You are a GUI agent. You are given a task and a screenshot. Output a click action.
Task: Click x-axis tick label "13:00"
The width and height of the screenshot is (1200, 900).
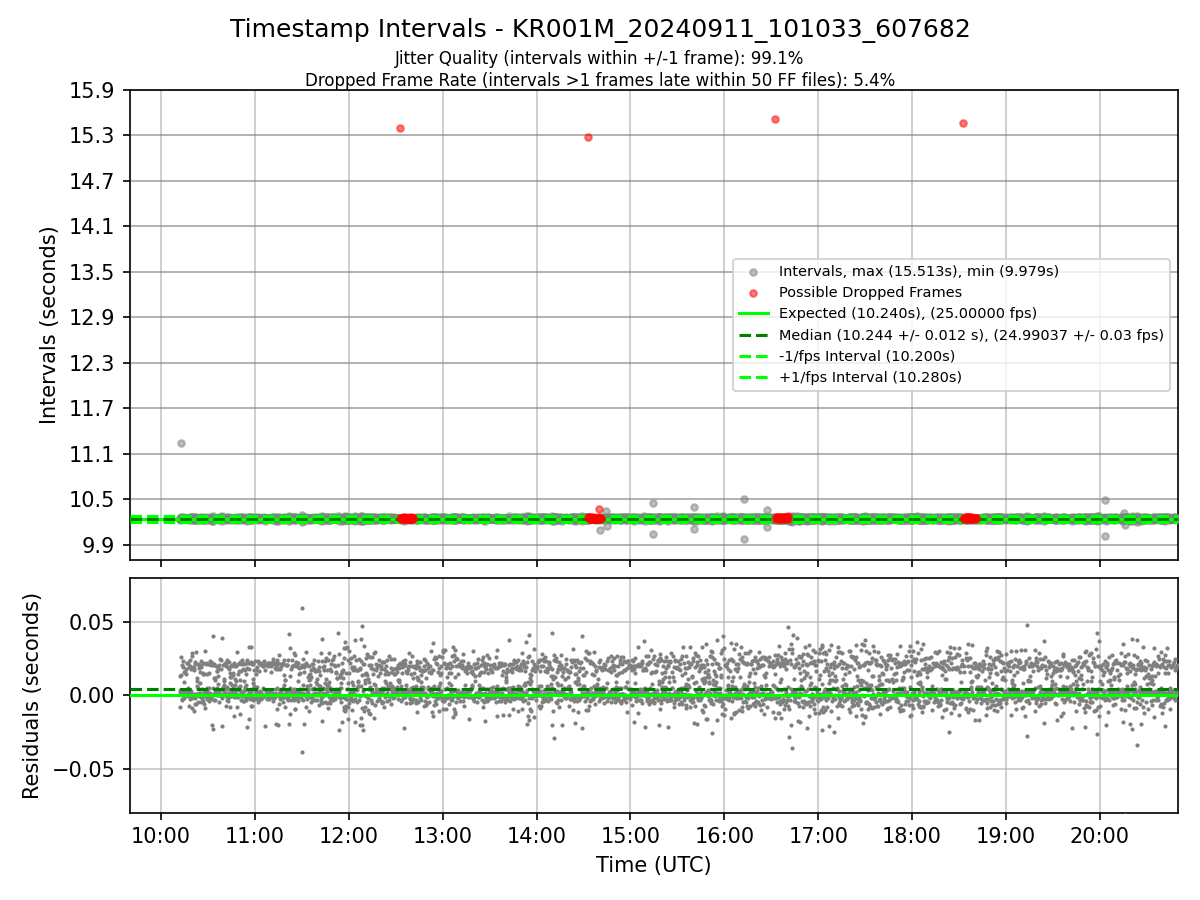pyautogui.click(x=443, y=835)
